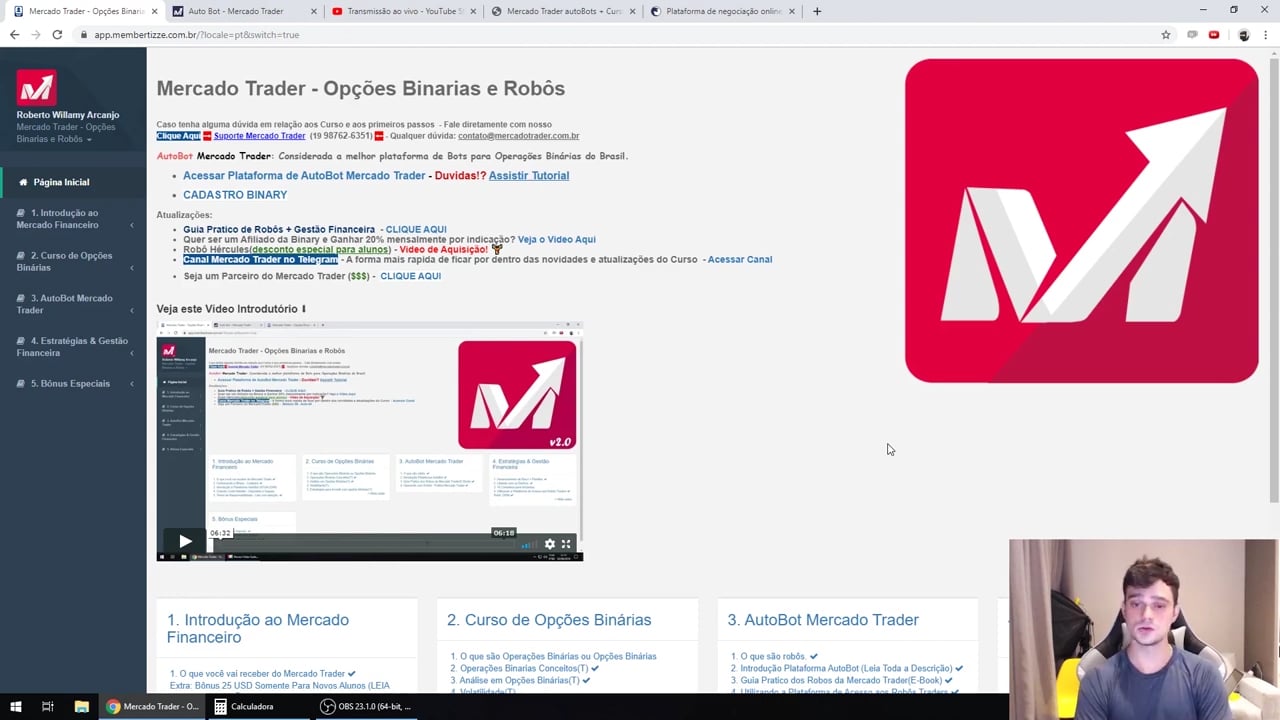
Task: Expand 3. AutoBot Mercado Trader sidebar section
Action: pos(73,304)
